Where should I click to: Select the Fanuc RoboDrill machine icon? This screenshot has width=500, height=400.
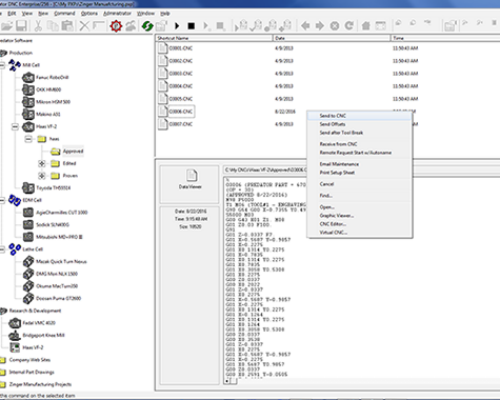tap(28, 77)
